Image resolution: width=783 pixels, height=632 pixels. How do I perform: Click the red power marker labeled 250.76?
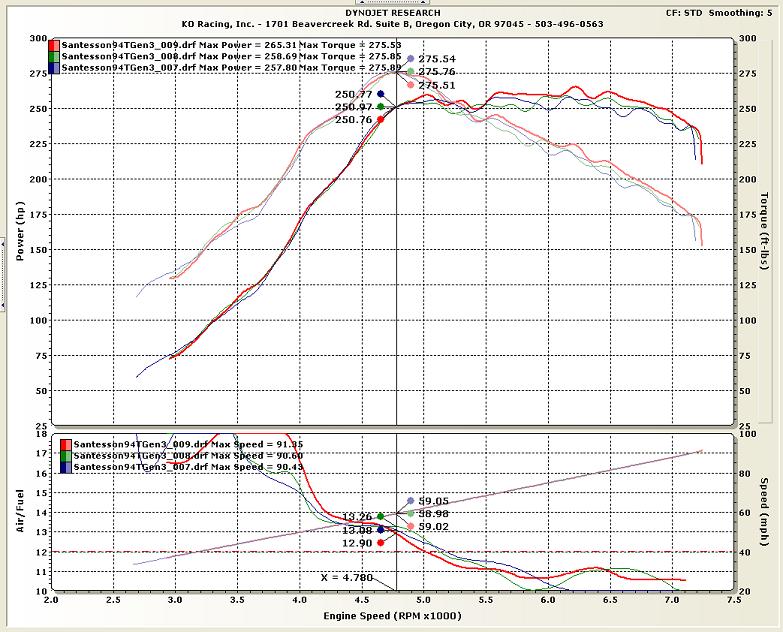380,119
